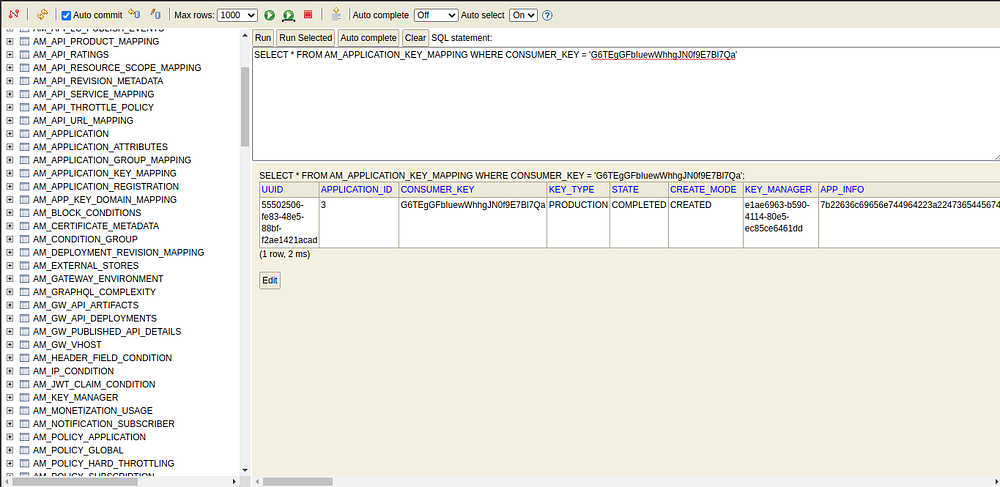Screen dimensions: 1000x487
Task: Expand the AM_CERTIFICATE_METADATA tree node
Action: pos(10,226)
